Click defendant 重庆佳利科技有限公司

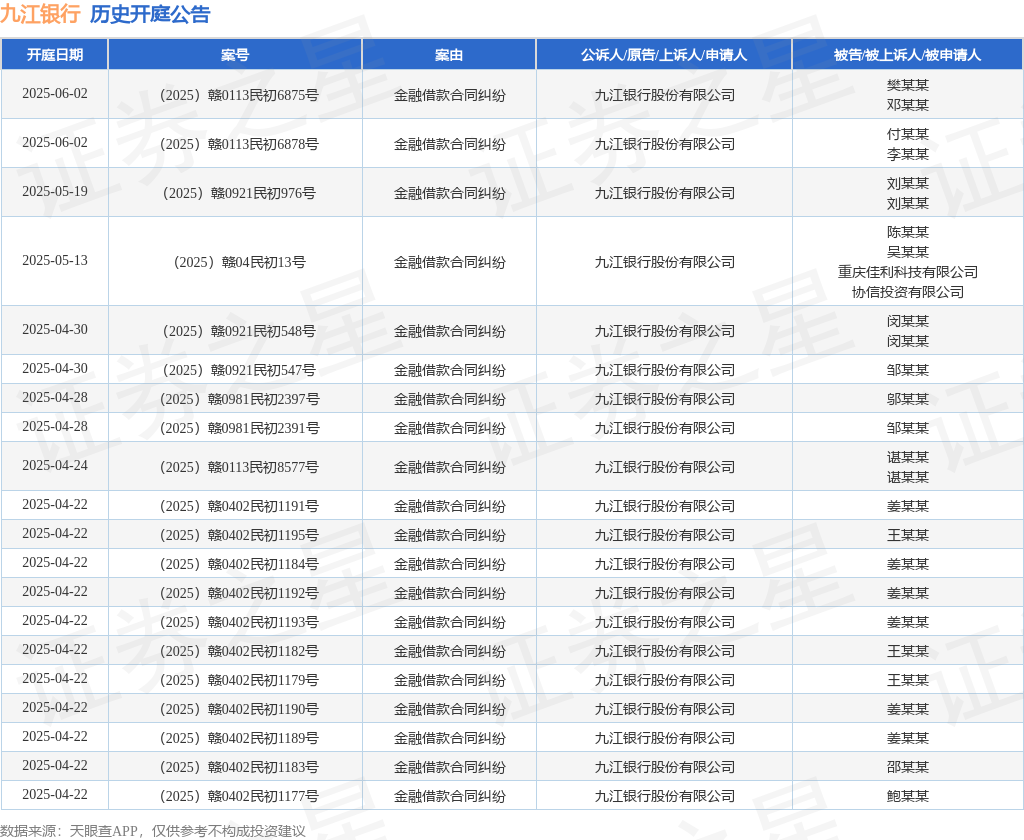click(x=908, y=272)
